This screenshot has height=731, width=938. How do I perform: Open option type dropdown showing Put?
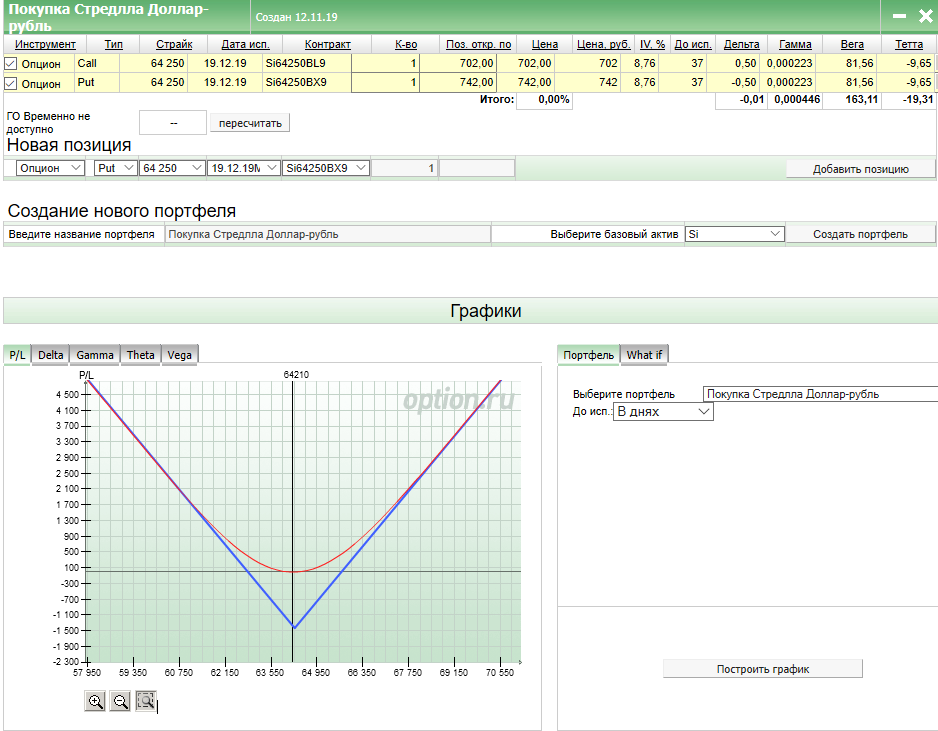pos(115,168)
